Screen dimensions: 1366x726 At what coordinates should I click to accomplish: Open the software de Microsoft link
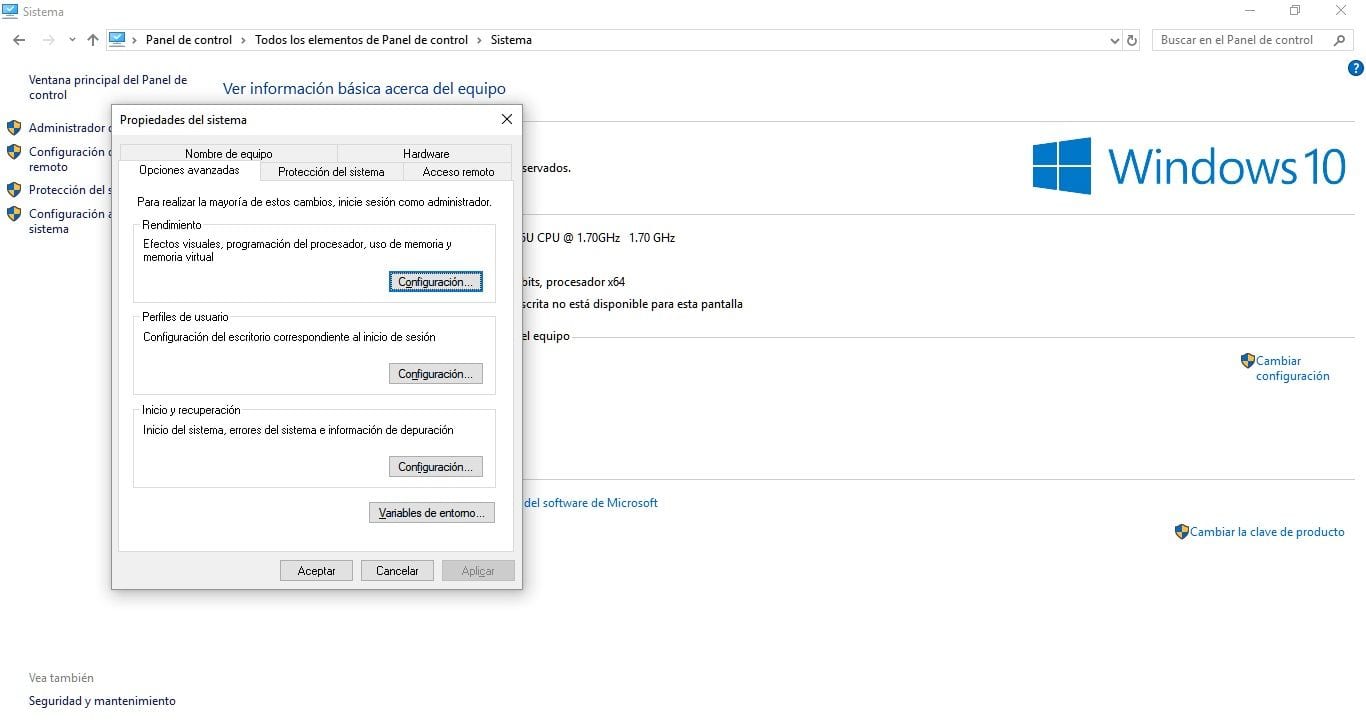tap(591, 503)
